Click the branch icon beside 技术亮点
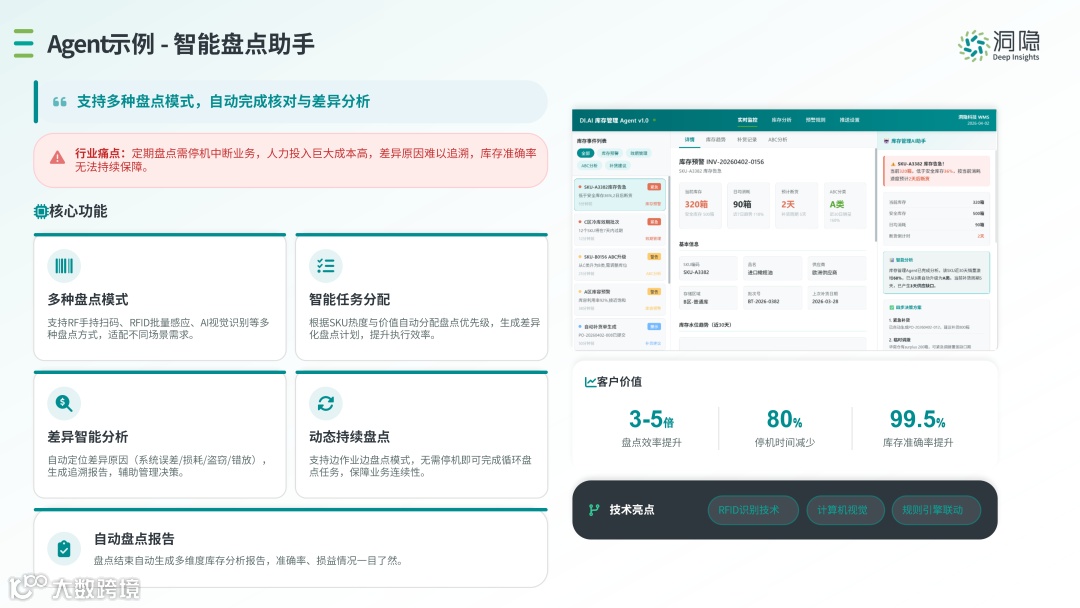The width and height of the screenshot is (1080, 608). point(594,510)
